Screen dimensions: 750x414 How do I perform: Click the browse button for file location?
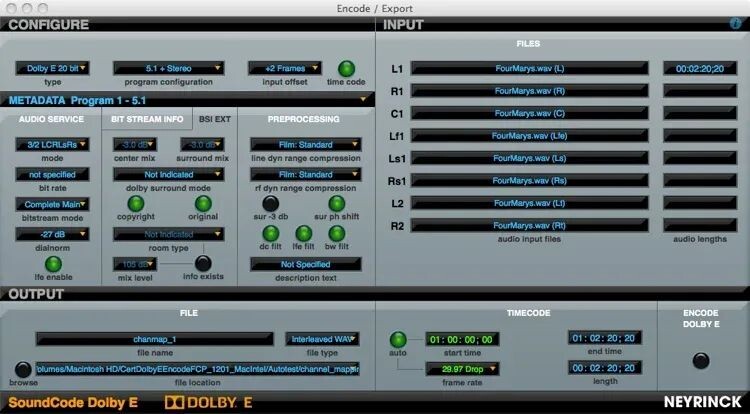[x=23, y=370]
